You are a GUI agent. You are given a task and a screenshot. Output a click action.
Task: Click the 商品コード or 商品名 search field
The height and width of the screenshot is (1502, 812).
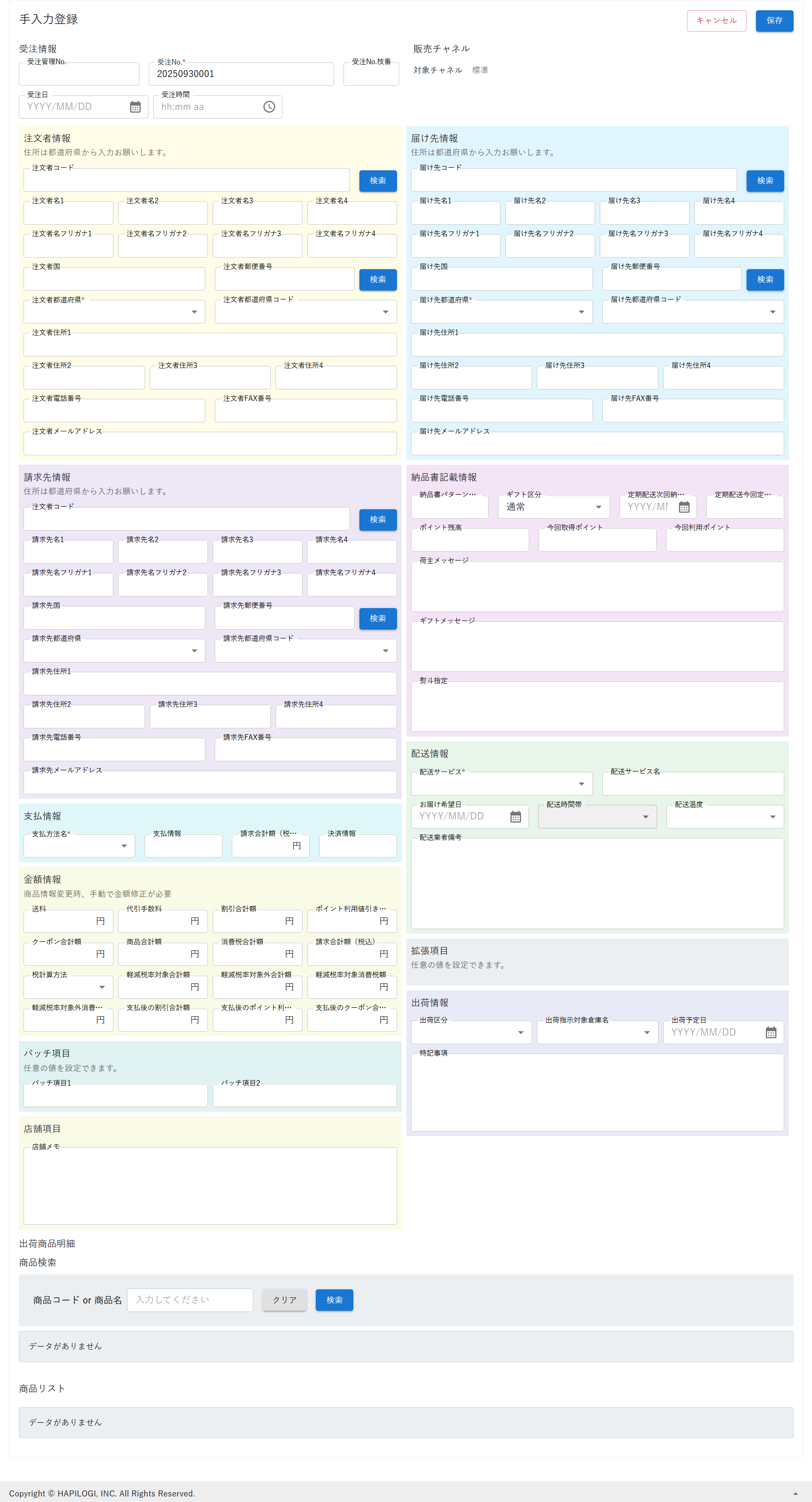click(x=190, y=1300)
